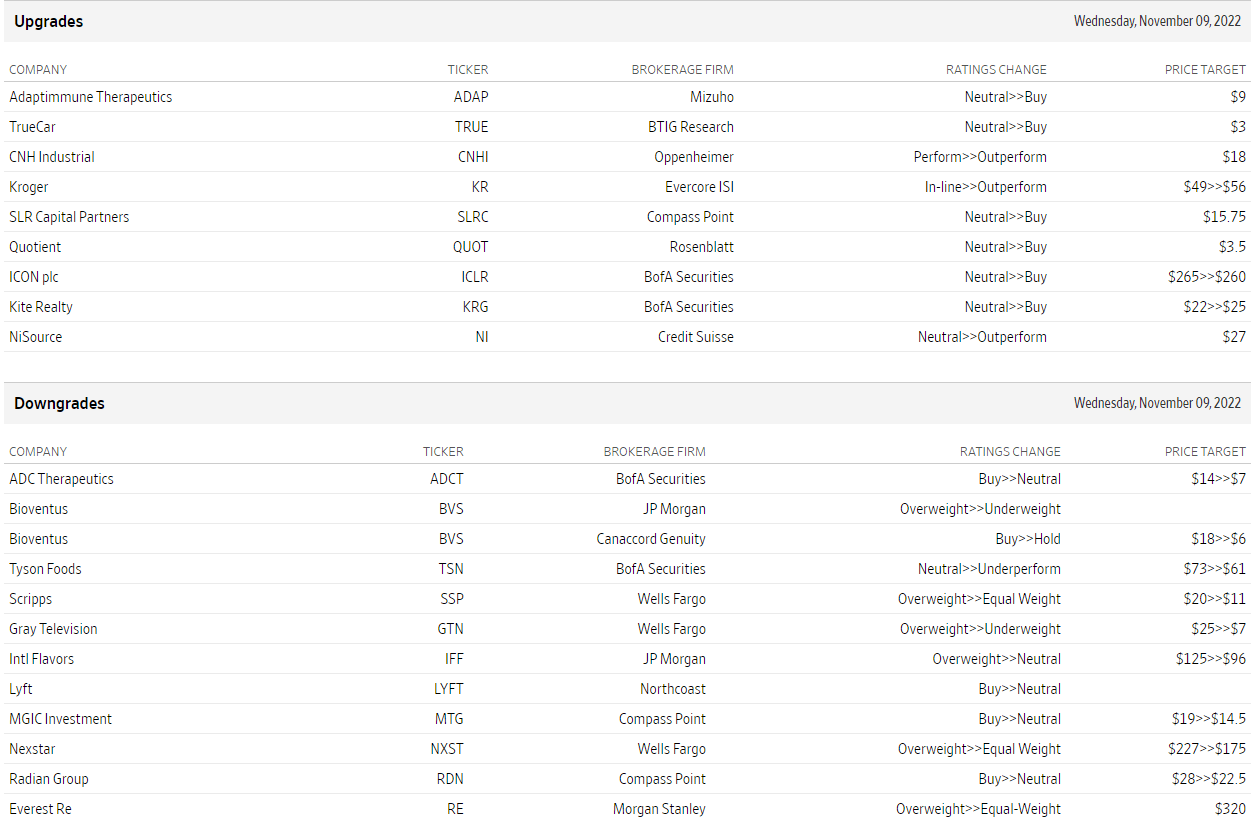Image resolution: width=1258 pixels, height=823 pixels.
Task: Click the Downgrades section heading
Action: pyautogui.click(x=59, y=403)
